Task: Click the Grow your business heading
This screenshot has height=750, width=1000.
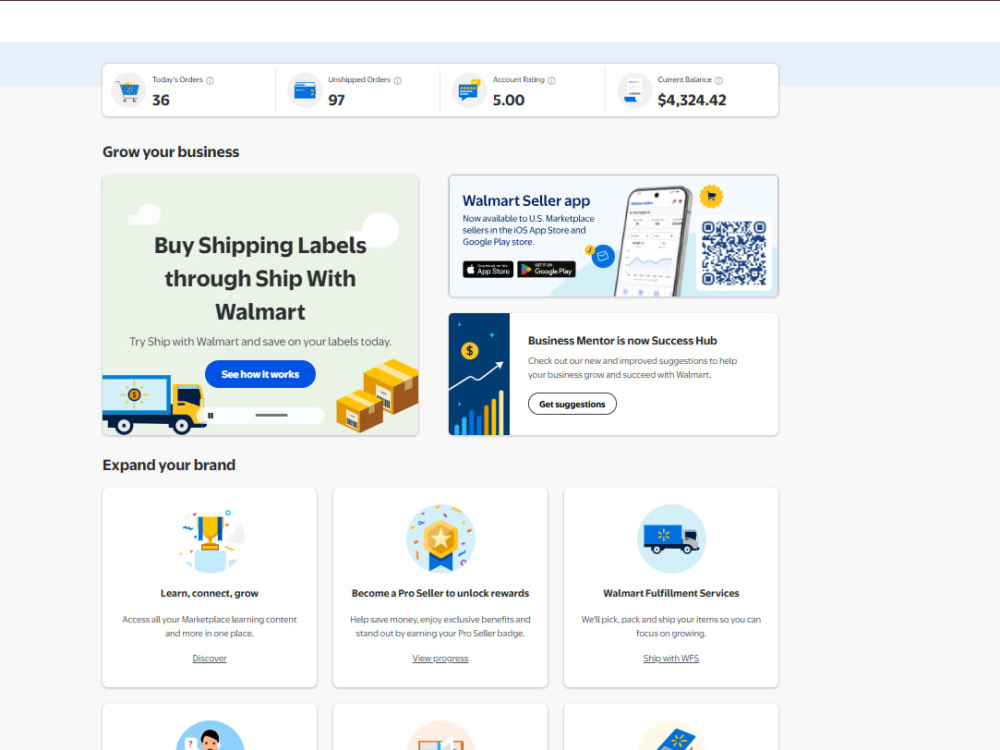Action: point(171,152)
